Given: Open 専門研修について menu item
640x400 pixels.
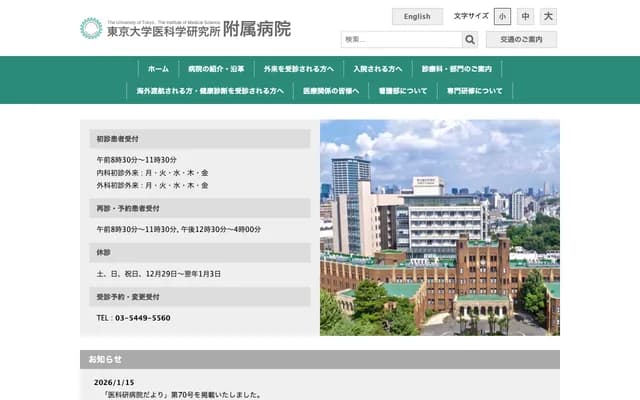Looking at the screenshot, I should 475,91.
